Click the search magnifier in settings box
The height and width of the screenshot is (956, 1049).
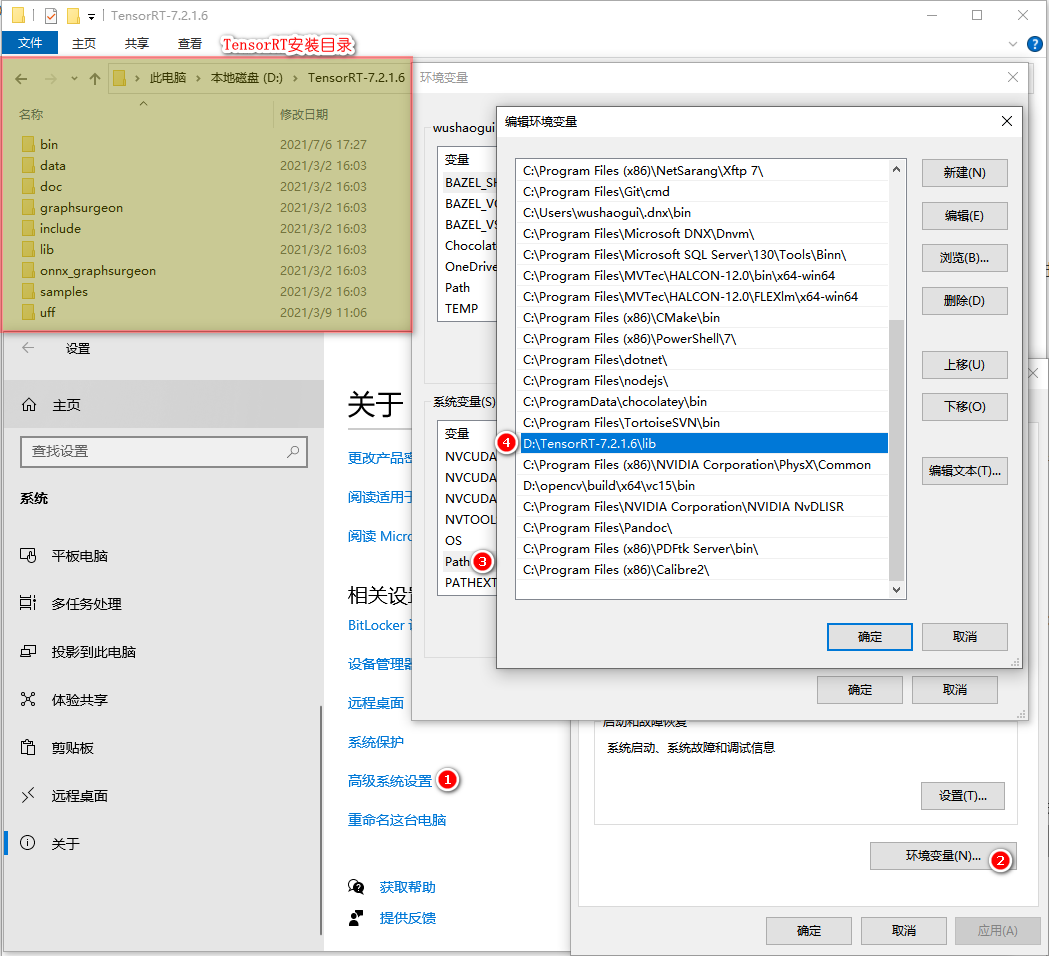(x=293, y=452)
